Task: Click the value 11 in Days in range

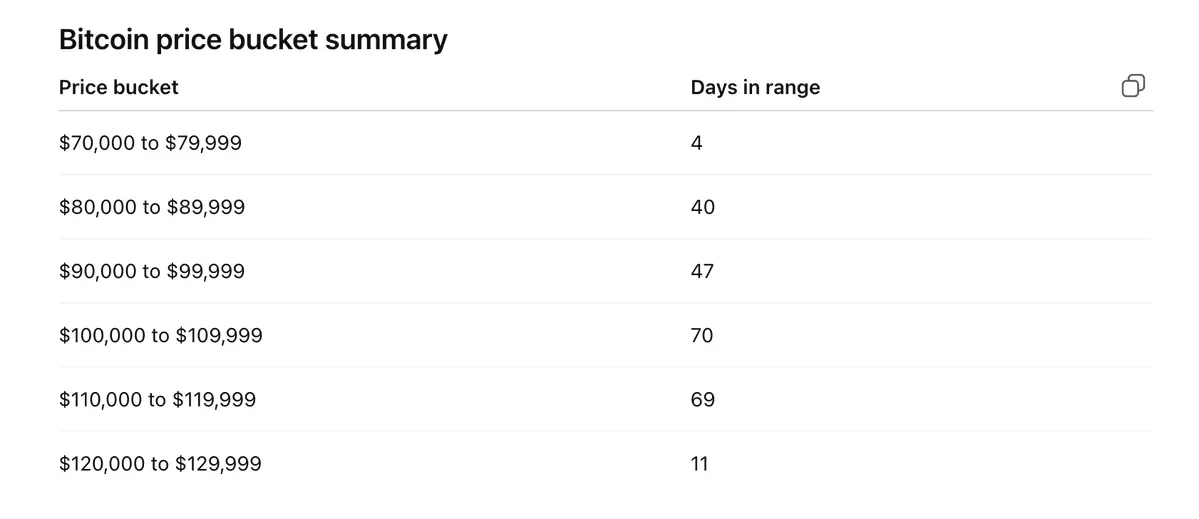Action: click(x=699, y=464)
